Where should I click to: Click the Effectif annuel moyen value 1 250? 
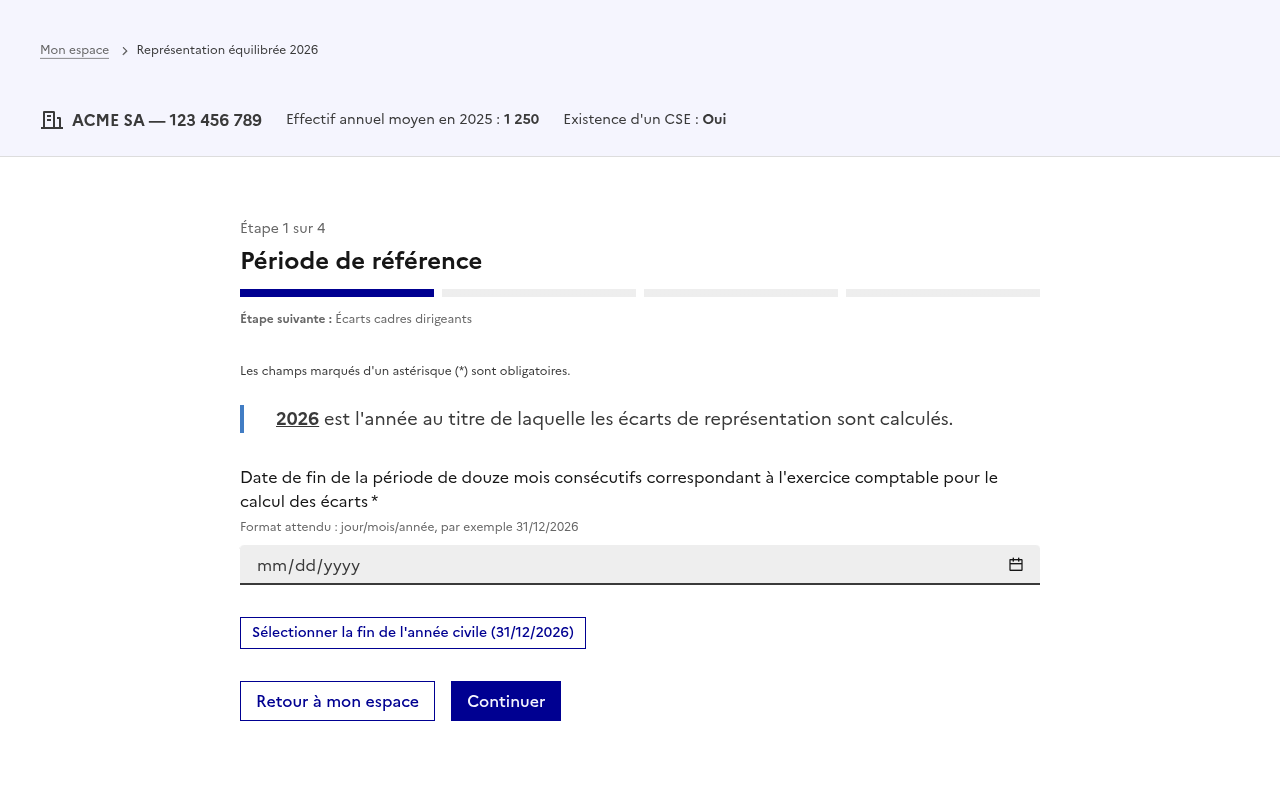coord(520,119)
